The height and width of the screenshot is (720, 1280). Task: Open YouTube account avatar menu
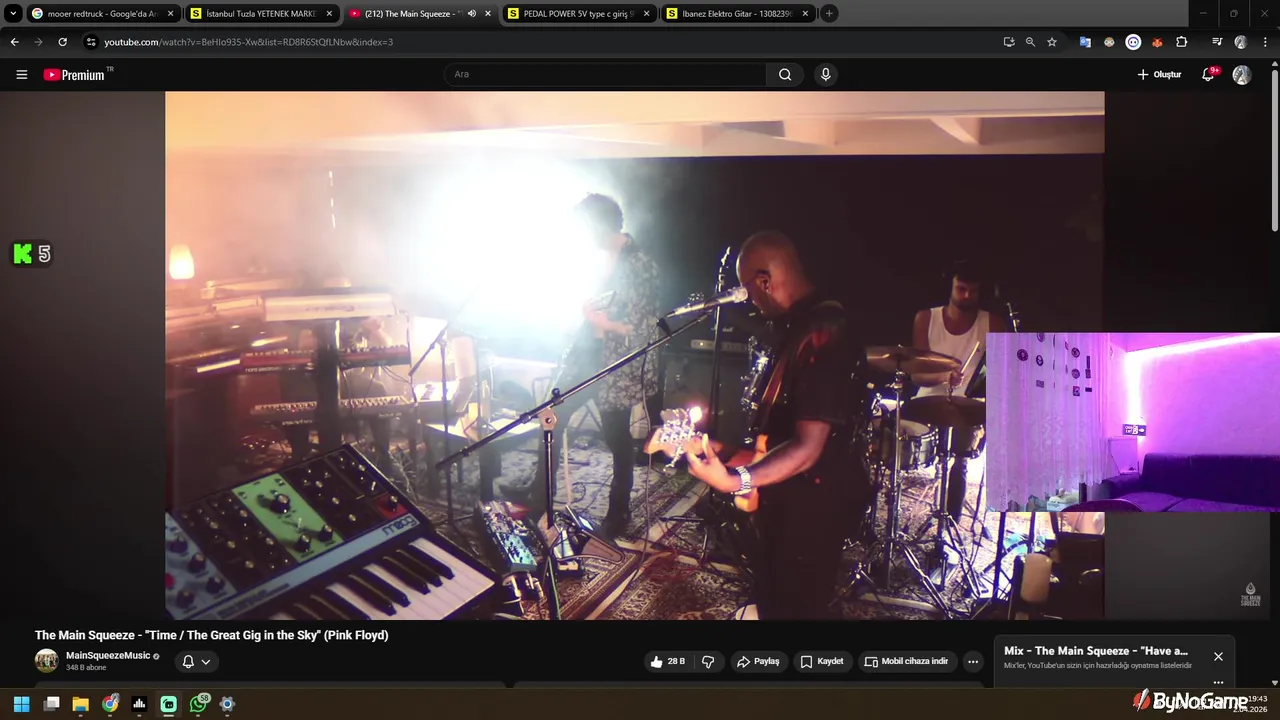1242,75
